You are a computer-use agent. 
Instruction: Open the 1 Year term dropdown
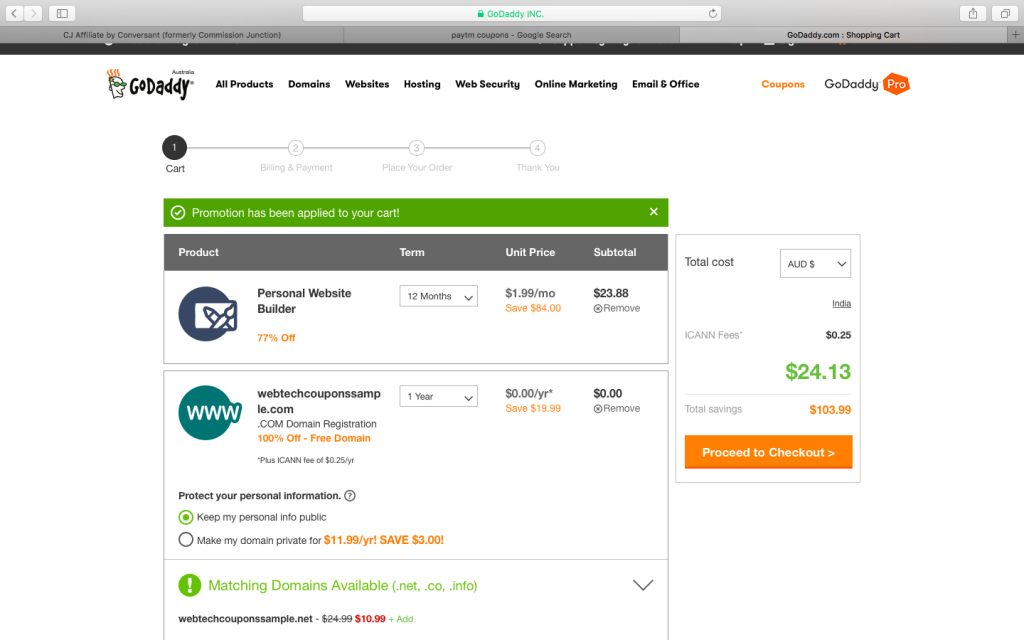[438, 397]
